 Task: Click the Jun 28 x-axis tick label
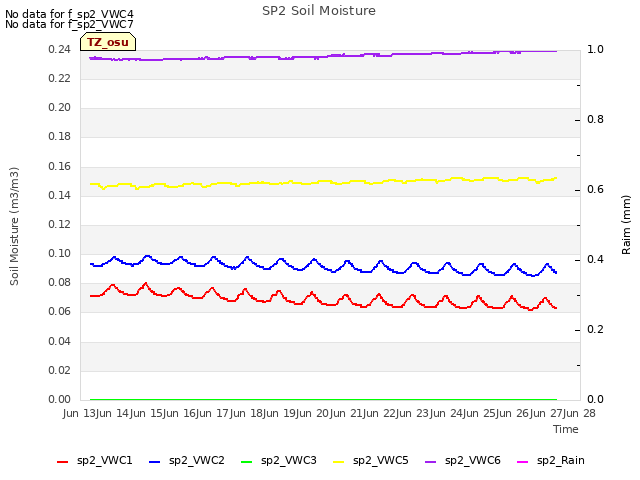pos(579,413)
